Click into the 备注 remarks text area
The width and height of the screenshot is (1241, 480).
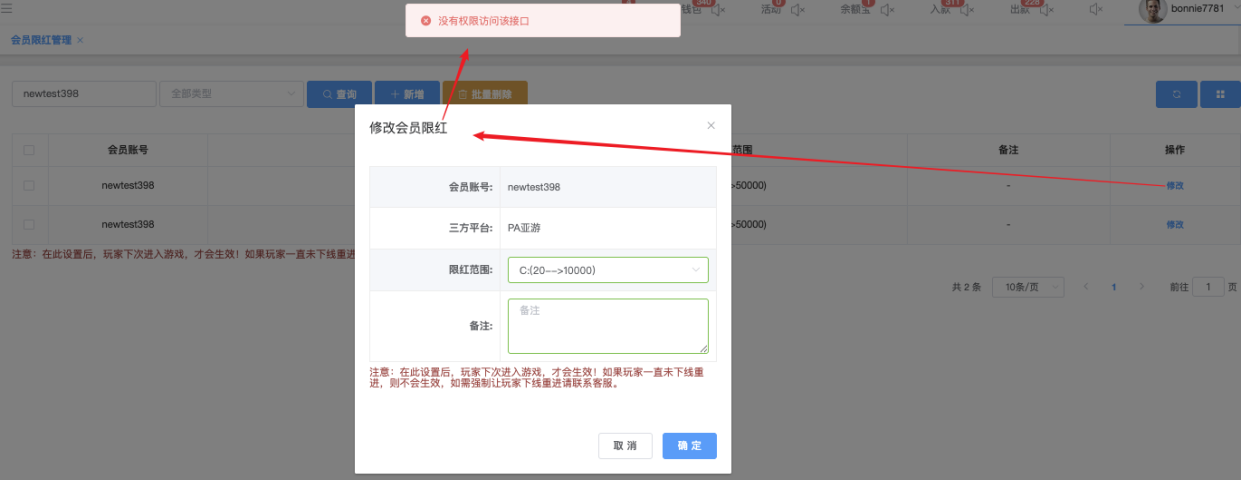point(608,326)
